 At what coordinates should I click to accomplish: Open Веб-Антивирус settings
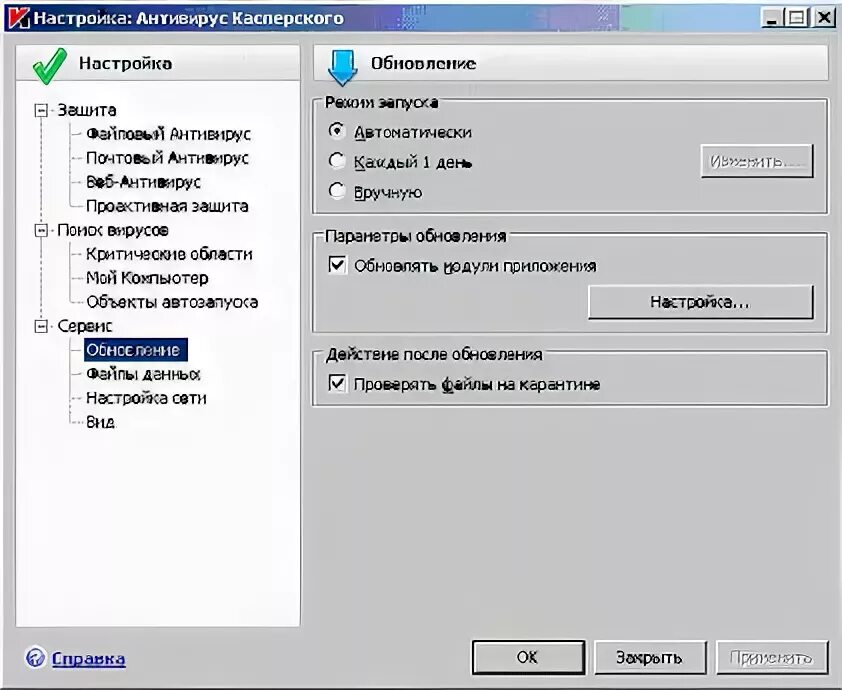click(x=143, y=182)
